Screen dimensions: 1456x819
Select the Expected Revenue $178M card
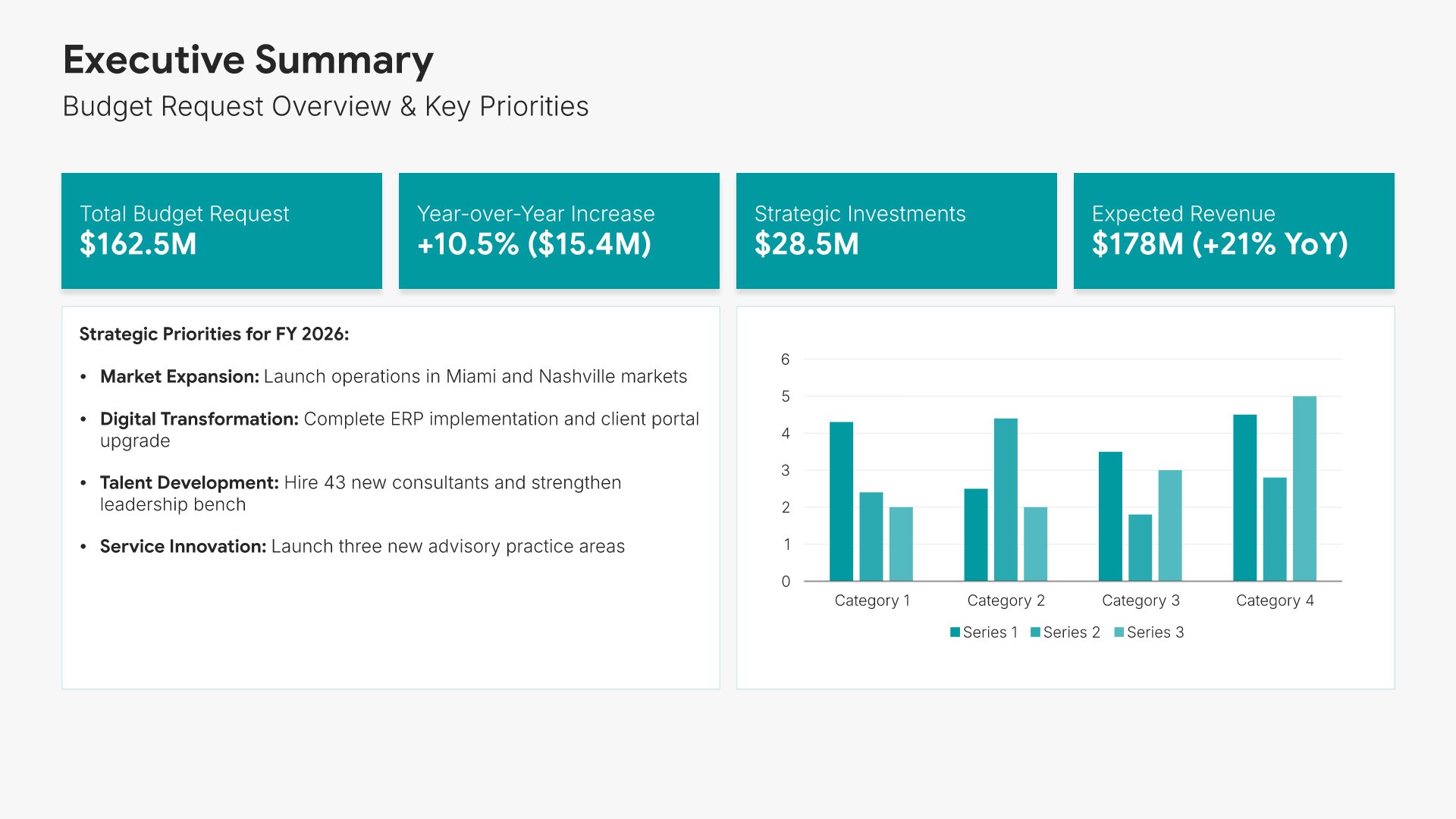tap(1234, 231)
